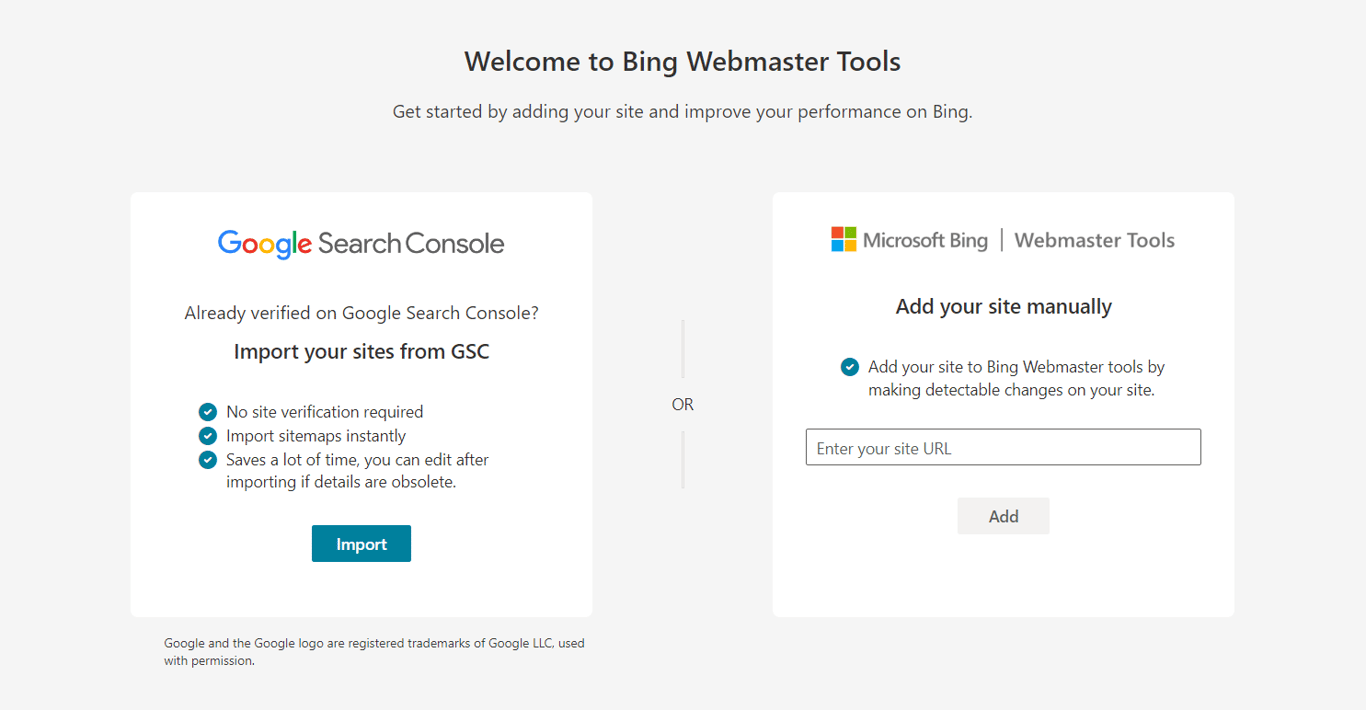The image size is (1366, 710).
Task: Click the 'Welcome to Bing Webmaster Tools' title
Action: (682, 61)
